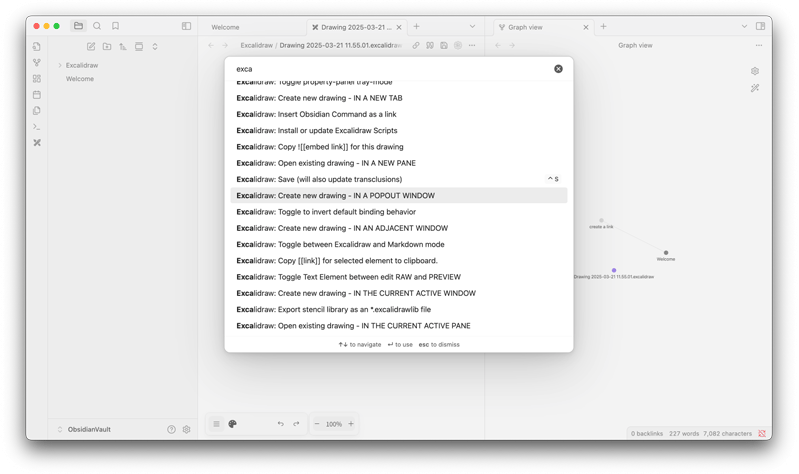799x474 pixels.
Task: Change sort order in file explorer
Action: (x=123, y=46)
